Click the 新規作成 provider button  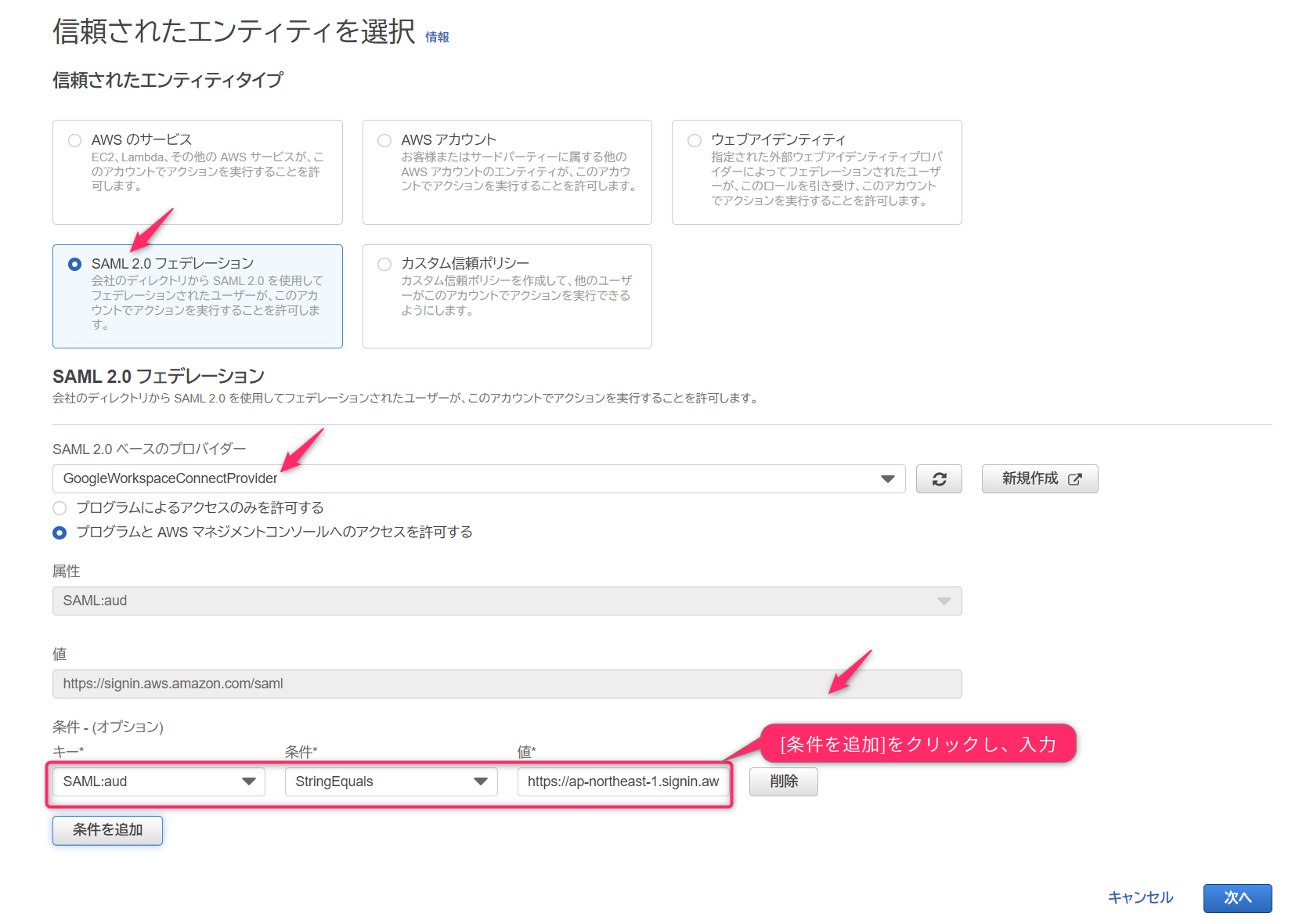click(x=1040, y=478)
